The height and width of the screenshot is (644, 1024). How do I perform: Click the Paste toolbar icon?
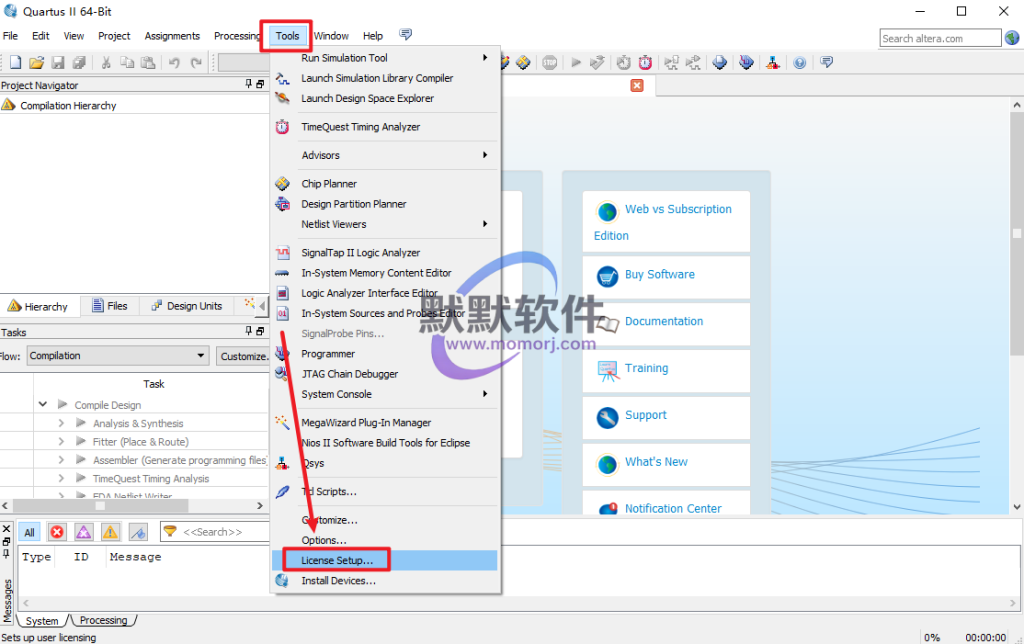(x=148, y=63)
